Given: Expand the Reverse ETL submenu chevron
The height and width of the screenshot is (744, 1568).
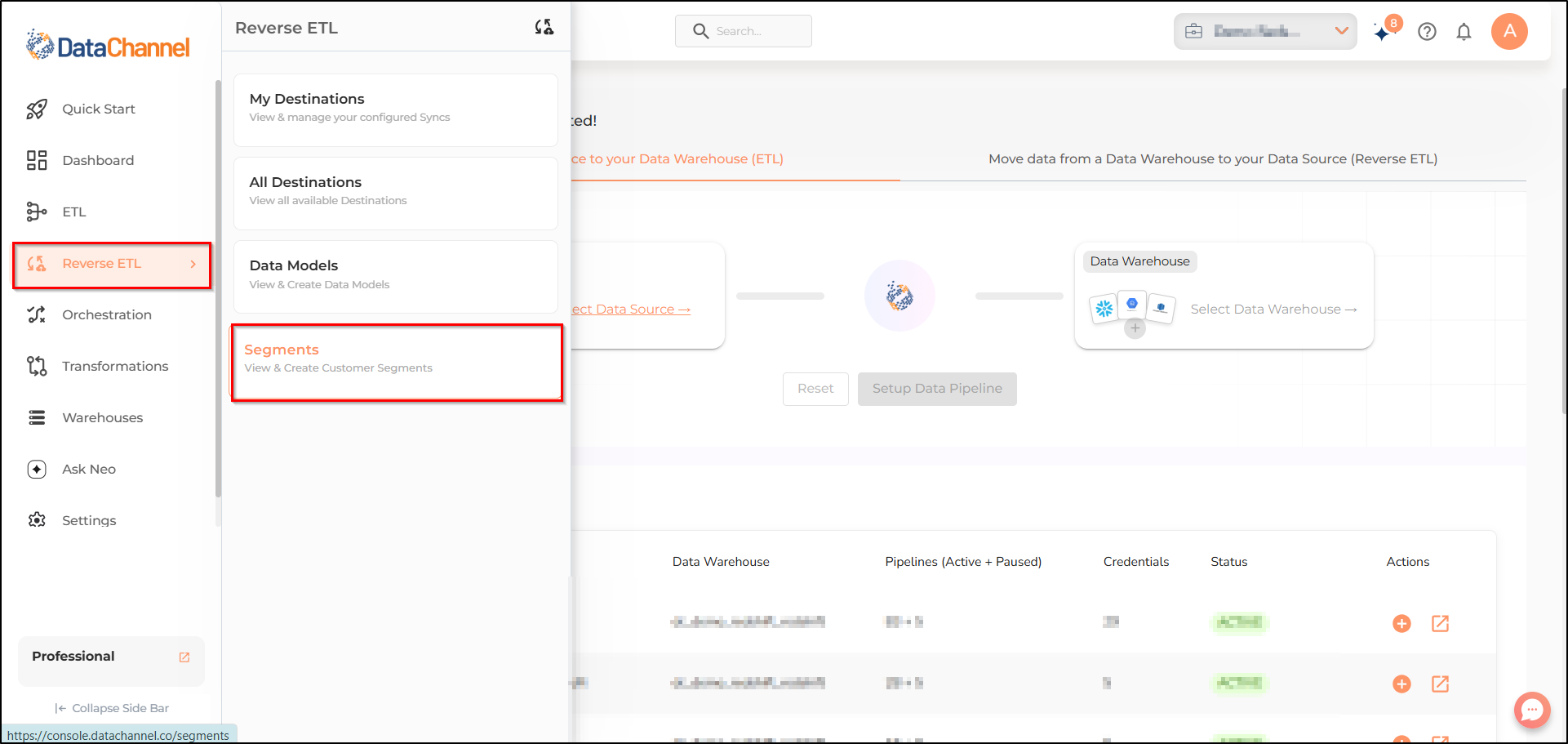Looking at the screenshot, I should click(193, 264).
